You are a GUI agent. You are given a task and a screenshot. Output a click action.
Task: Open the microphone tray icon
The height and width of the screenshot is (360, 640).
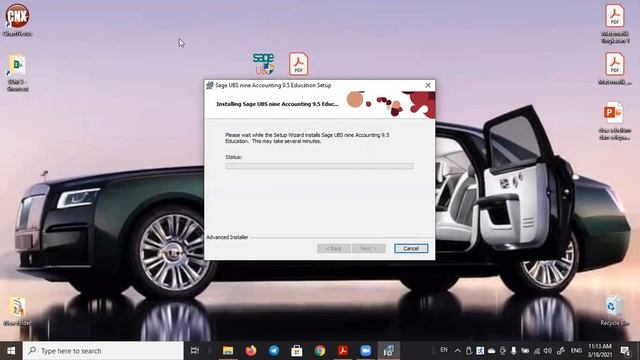pos(514,351)
